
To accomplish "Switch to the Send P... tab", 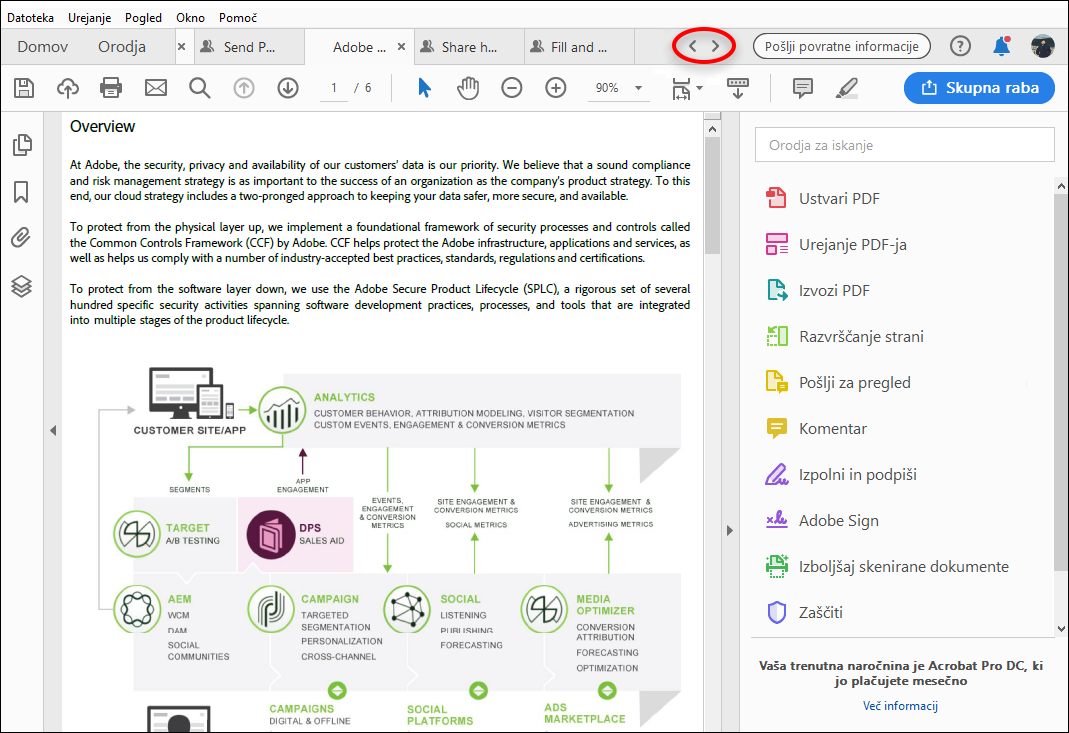I will tap(249, 47).
